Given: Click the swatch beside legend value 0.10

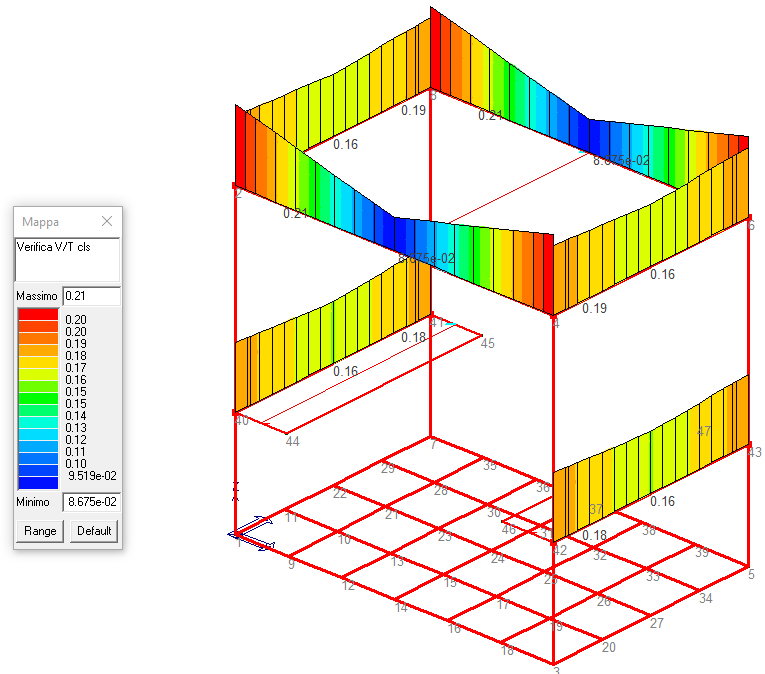Looking at the screenshot, I should 38,458.
